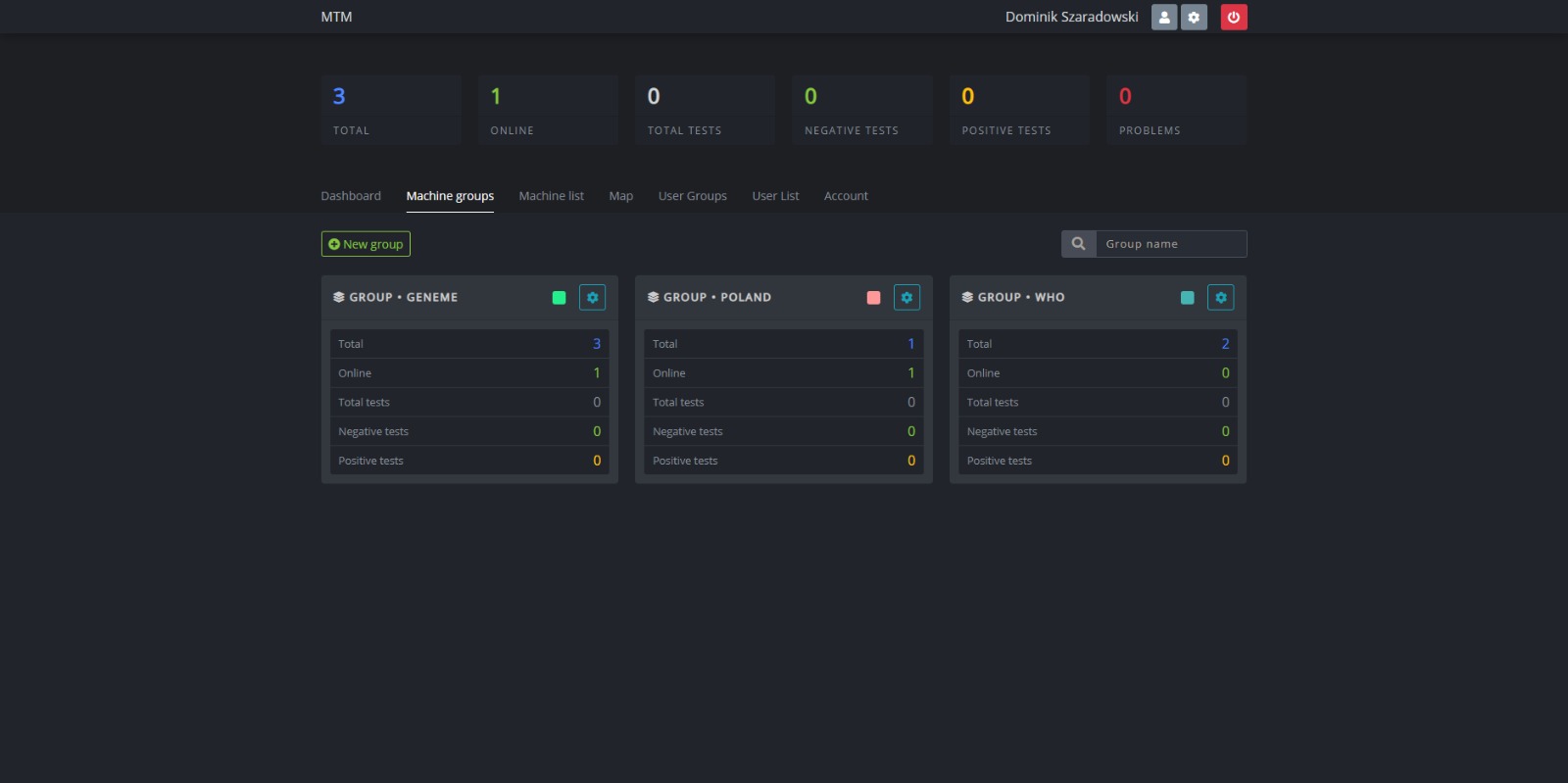Click the pink color swatch on POLAND

coord(873,298)
